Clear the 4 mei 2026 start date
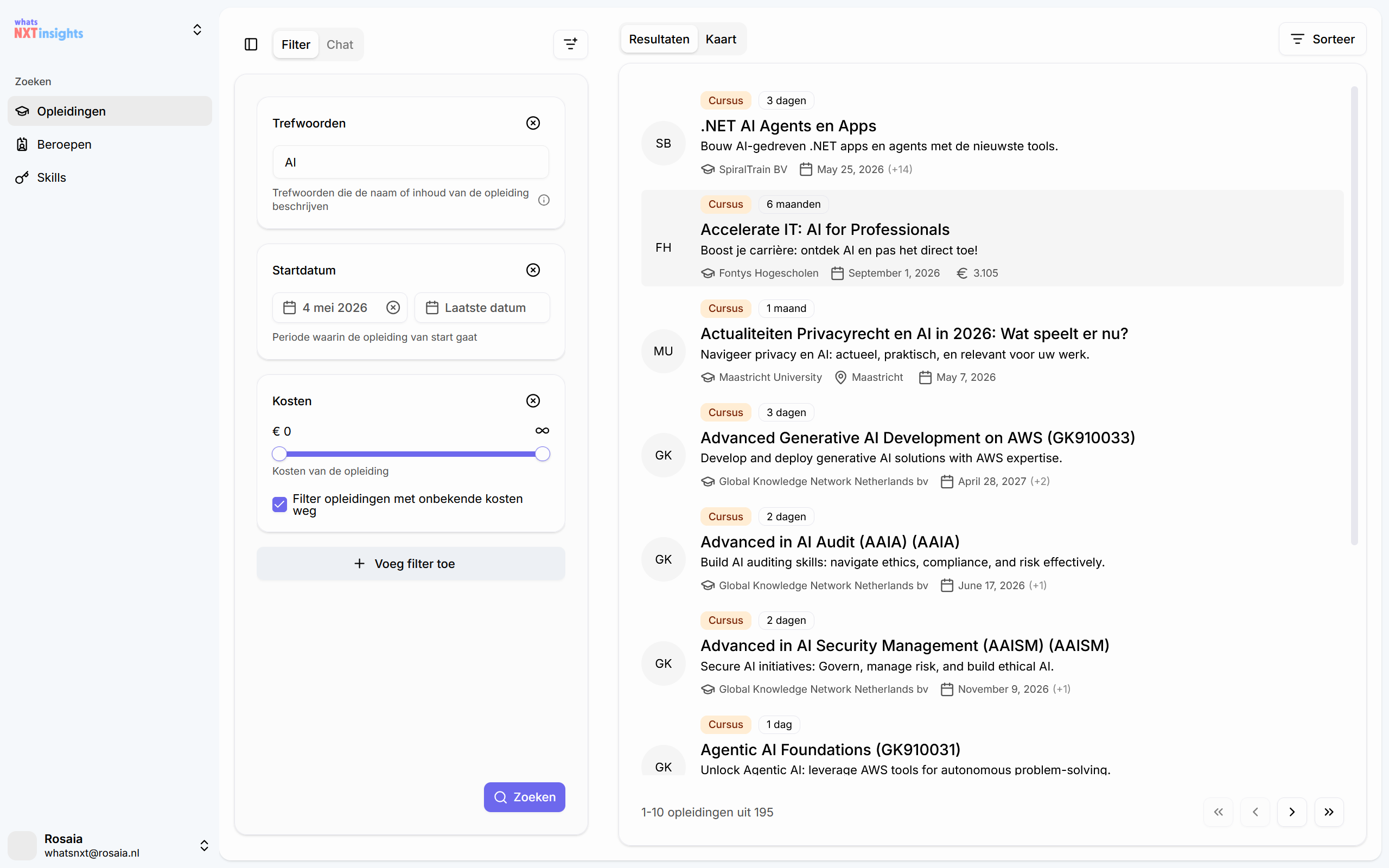1389x868 pixels. point(393,308)
